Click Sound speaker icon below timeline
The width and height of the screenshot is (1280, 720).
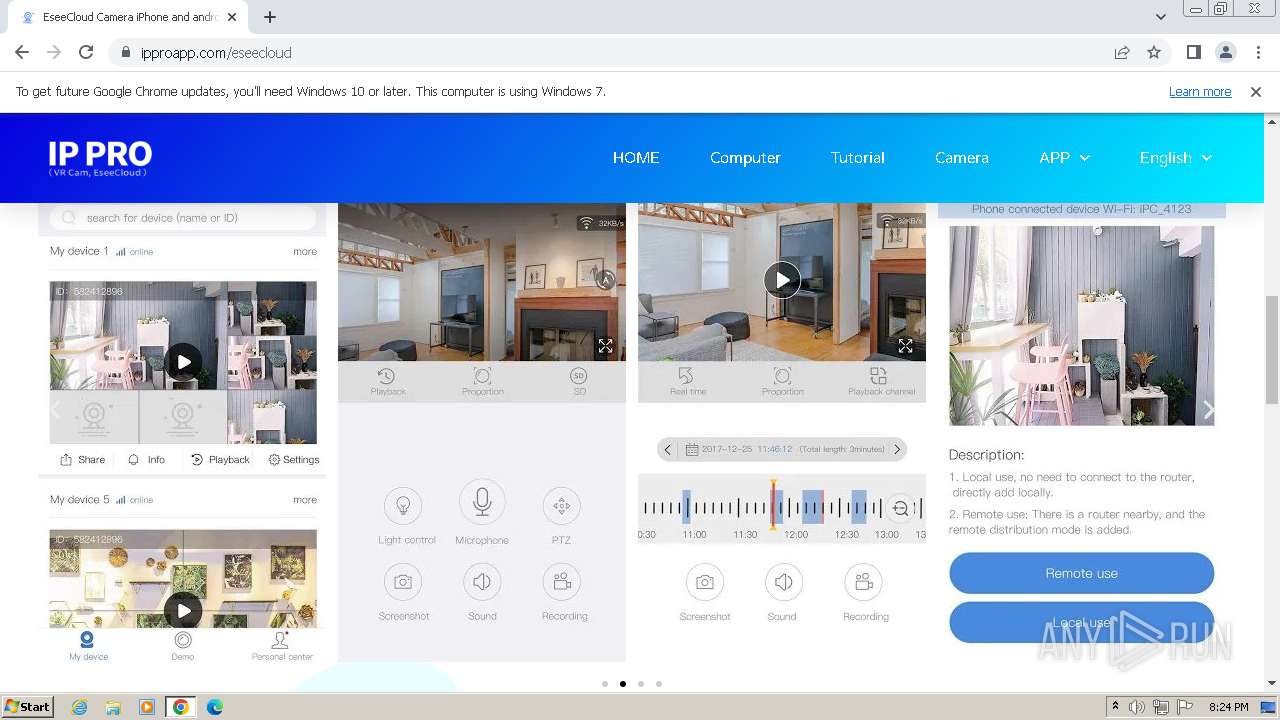783,582
